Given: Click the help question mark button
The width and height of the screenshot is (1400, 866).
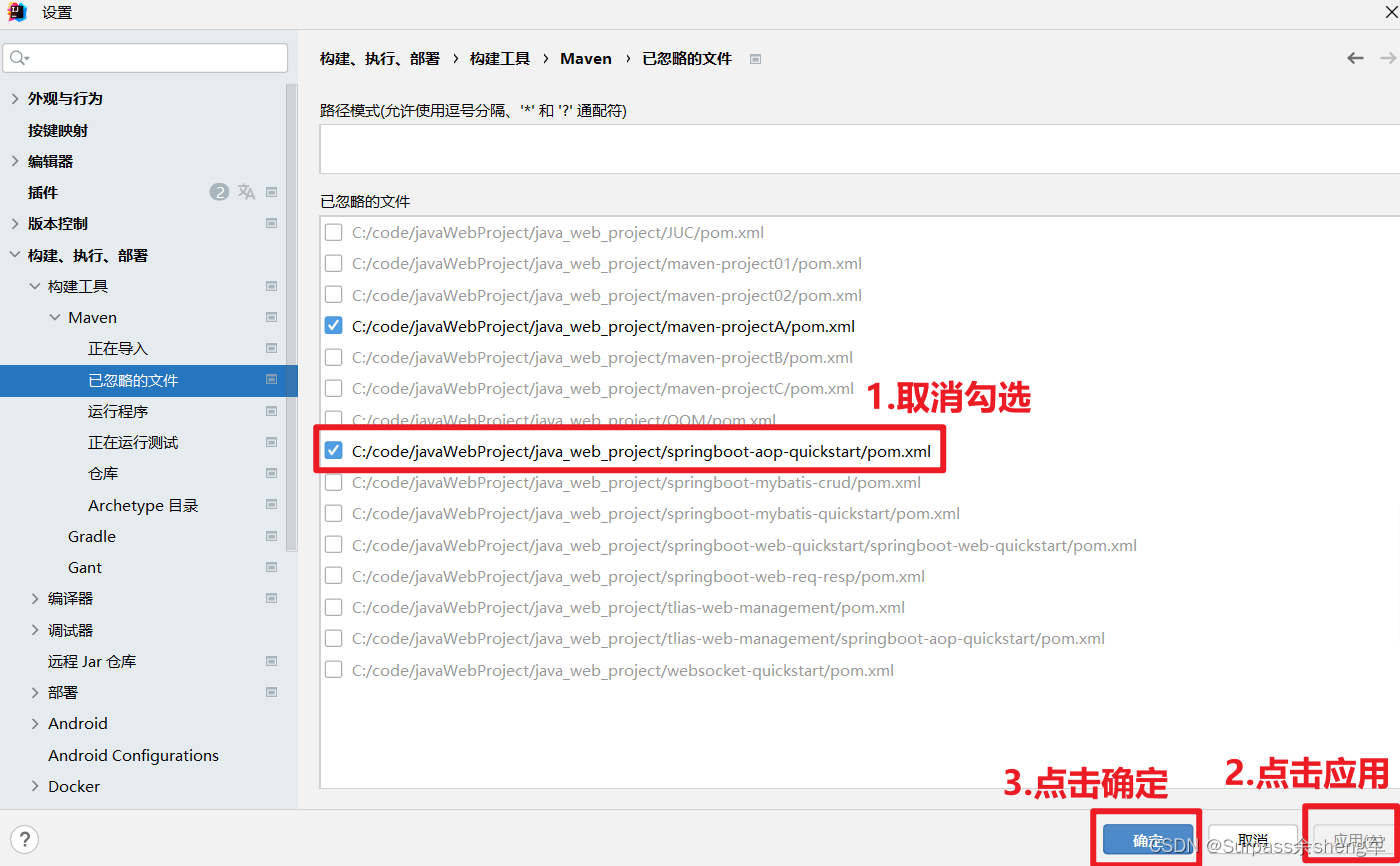Looking at the screenshot, I should tap(25, 839).
